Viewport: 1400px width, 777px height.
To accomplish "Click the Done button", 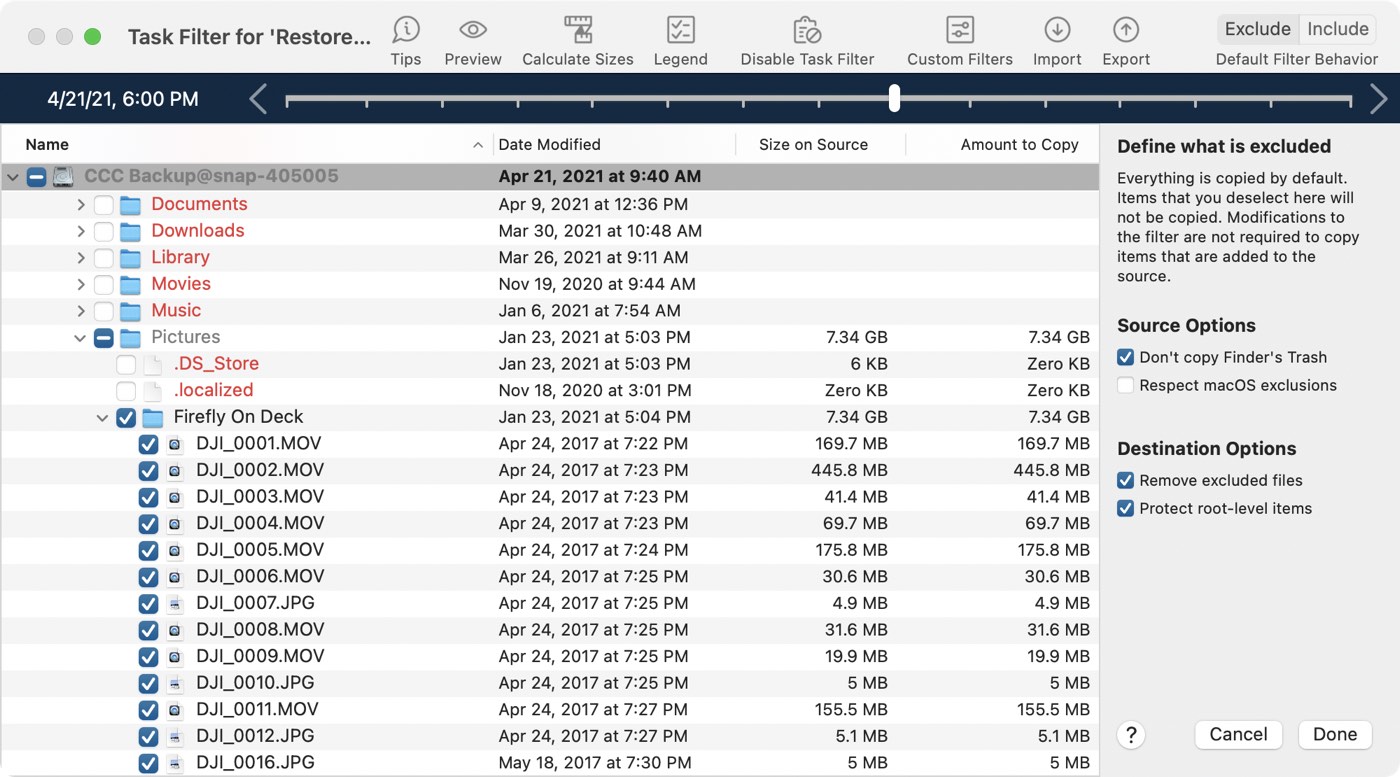I will pyautogui.click(x=1335, y=735).
